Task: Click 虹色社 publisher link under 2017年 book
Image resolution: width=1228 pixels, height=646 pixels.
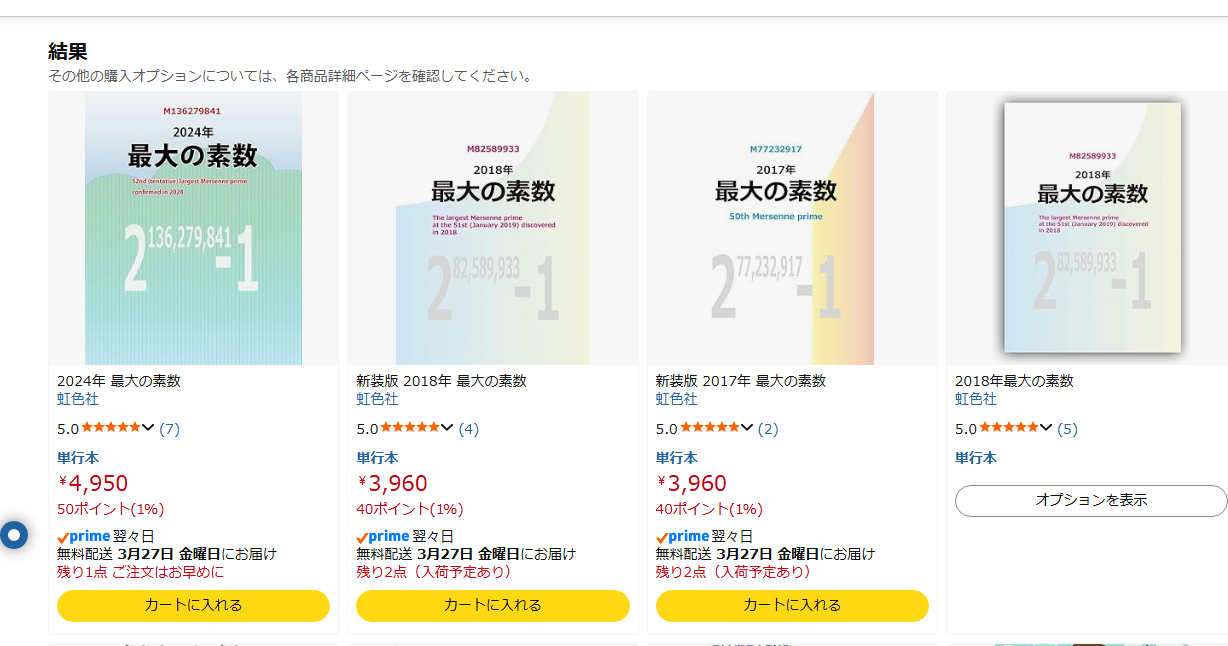Action: pos(676,399)
